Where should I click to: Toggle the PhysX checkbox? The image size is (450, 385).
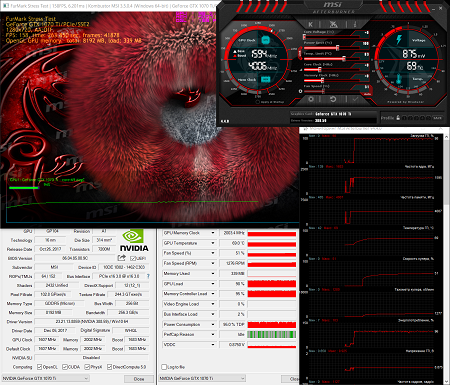pyautogui.click(x=87, y=367)
